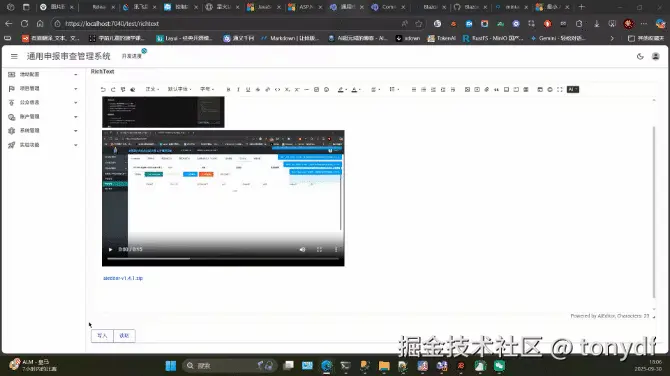This screenshot has width=670, height=376.
Task: Open the Markdown bookmark
Action: pos(290,38)
